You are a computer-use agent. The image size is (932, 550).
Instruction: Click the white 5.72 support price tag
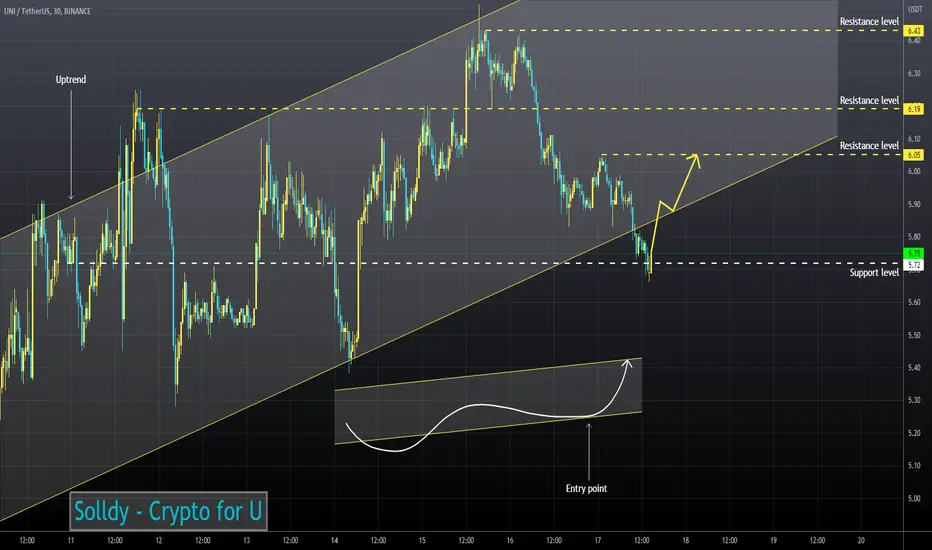click(914, 265)
